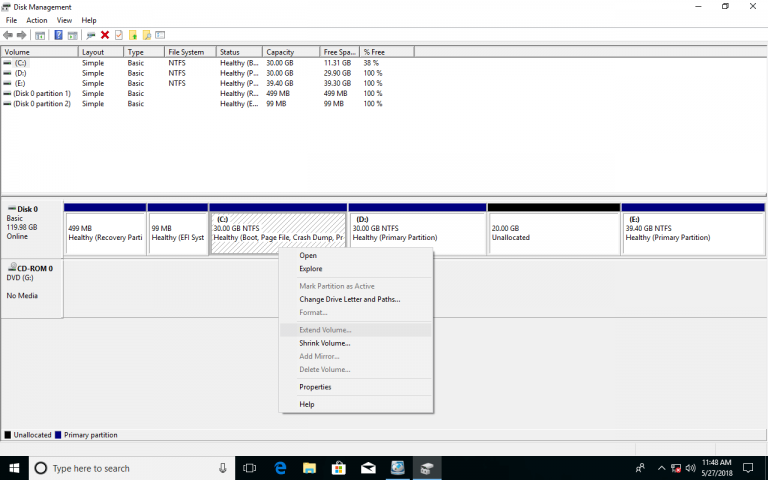Click the black Unallocated legend swatch
768x480 pixels.
tap(7, 435)
